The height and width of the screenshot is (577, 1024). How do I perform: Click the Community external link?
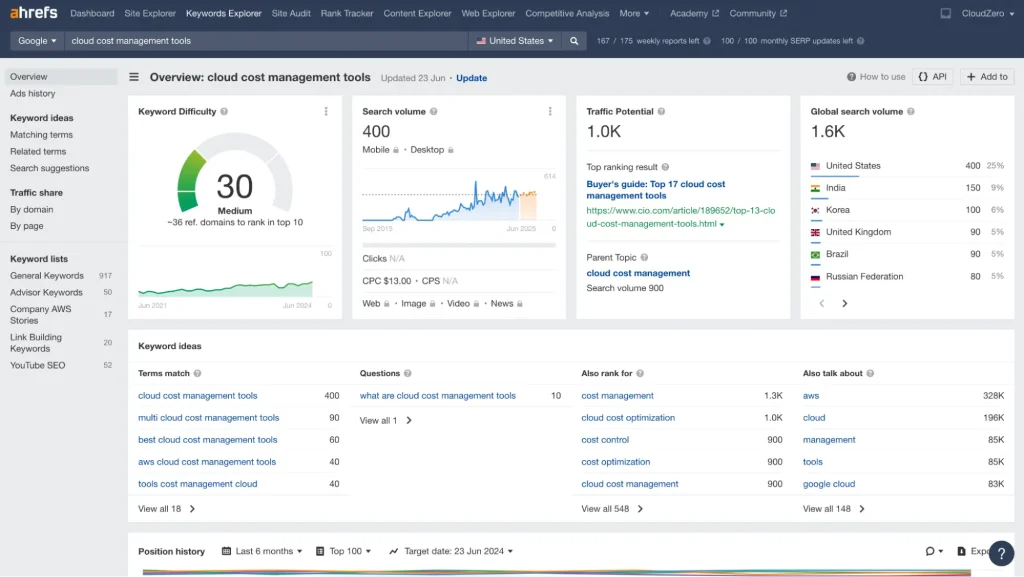coord(758,13)
